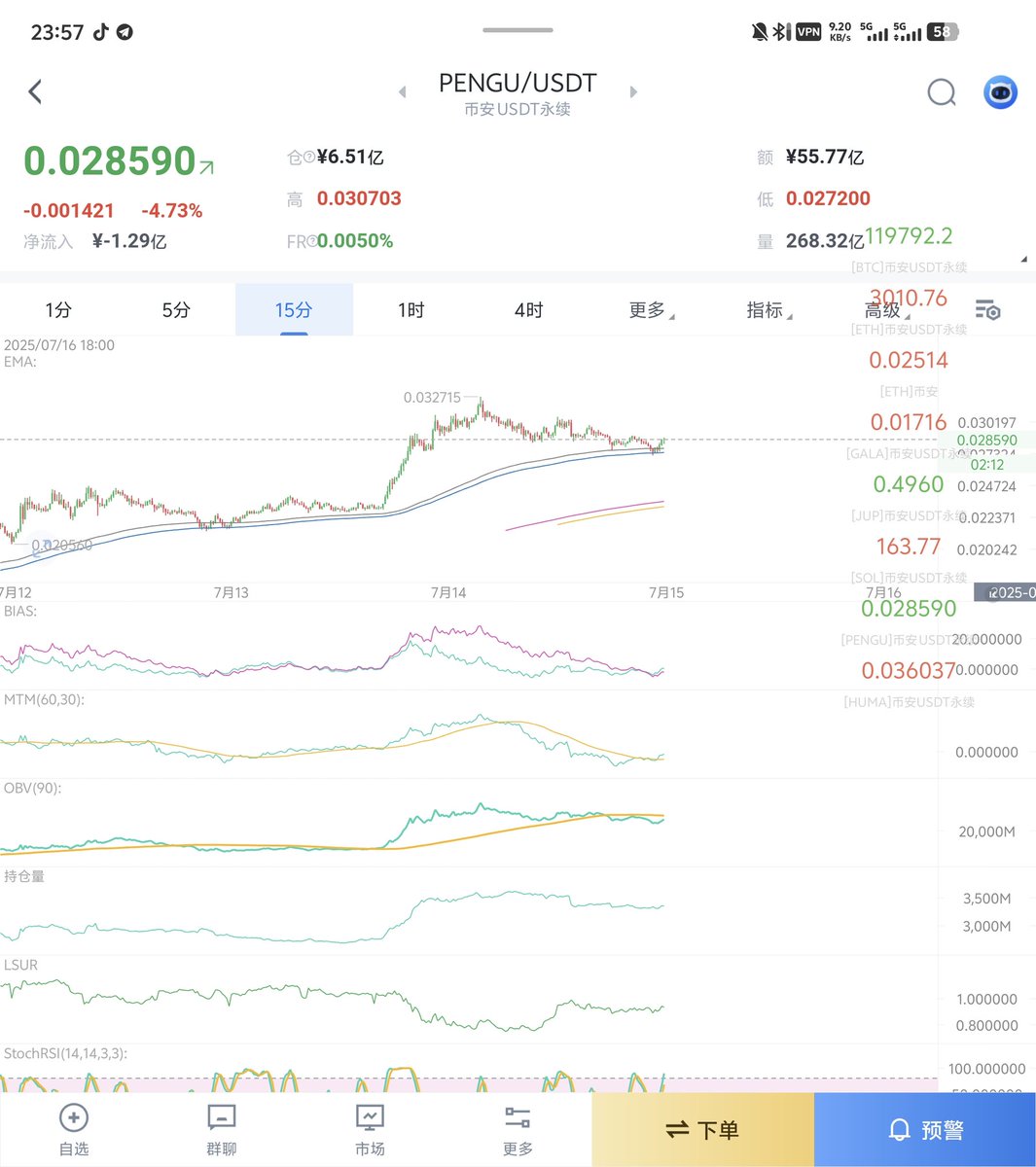Tap the question mark icon beside FR

[311, 242]
